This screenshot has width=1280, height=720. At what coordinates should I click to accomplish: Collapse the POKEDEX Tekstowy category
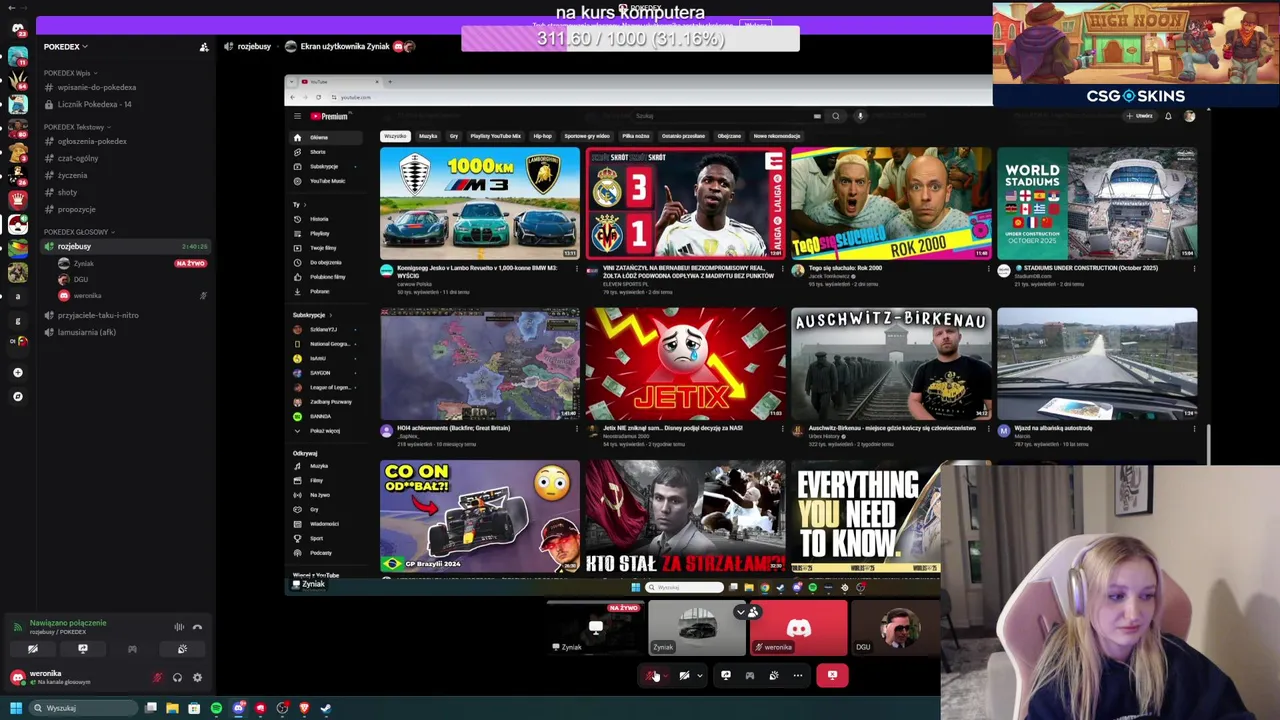[x=76, y=127]
